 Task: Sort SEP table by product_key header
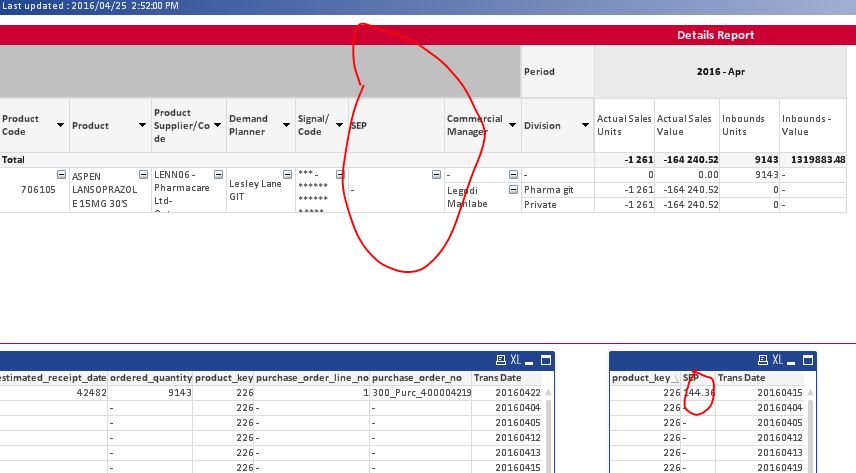[645, 378]
